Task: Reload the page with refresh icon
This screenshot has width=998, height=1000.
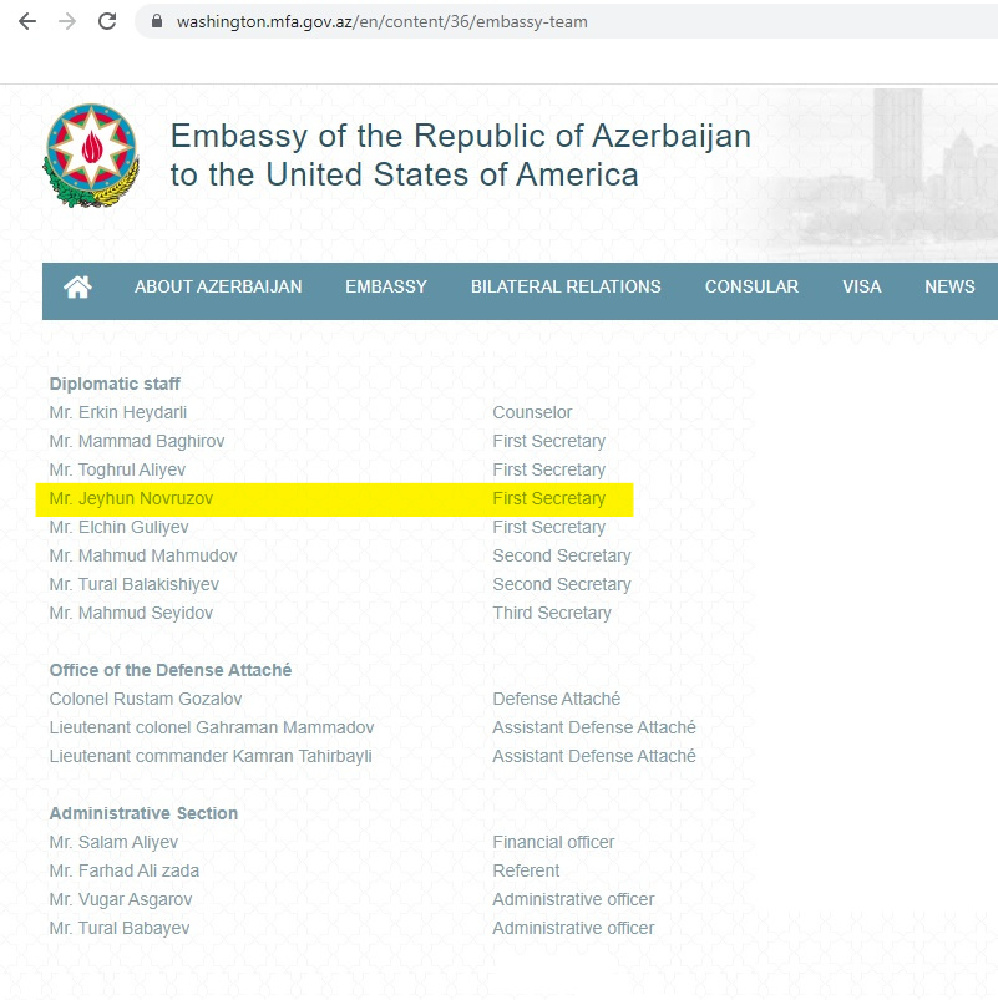Action: coord(107,22)
